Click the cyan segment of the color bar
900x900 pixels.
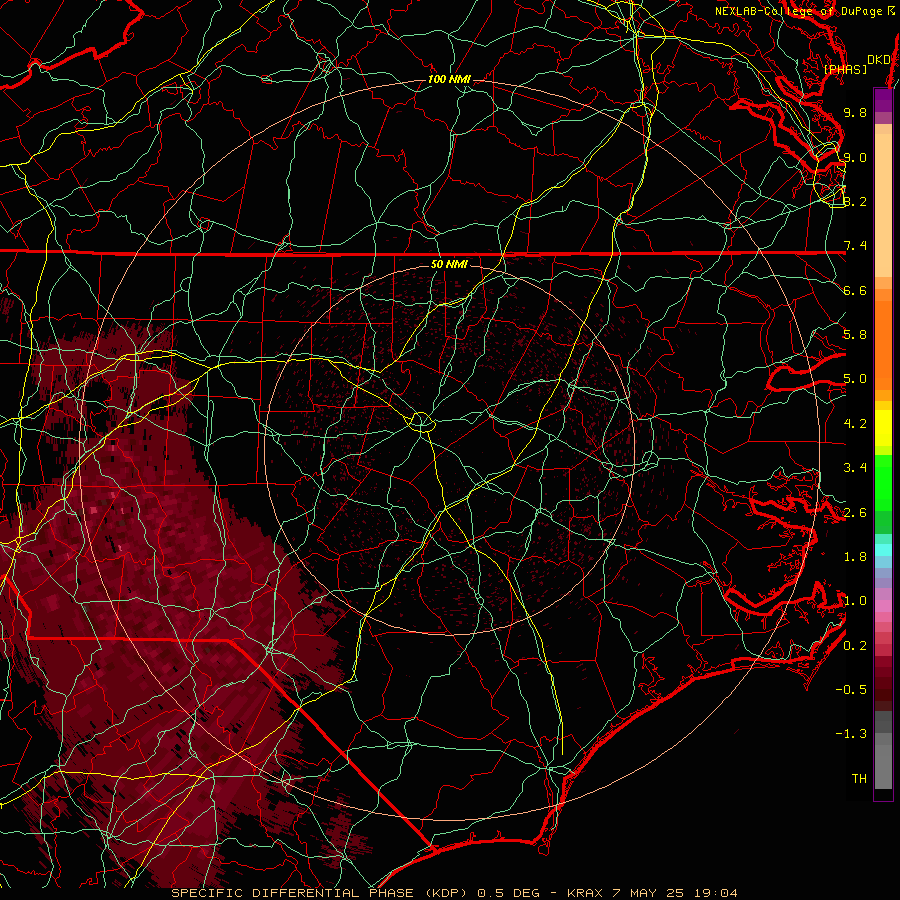point(883,550)
